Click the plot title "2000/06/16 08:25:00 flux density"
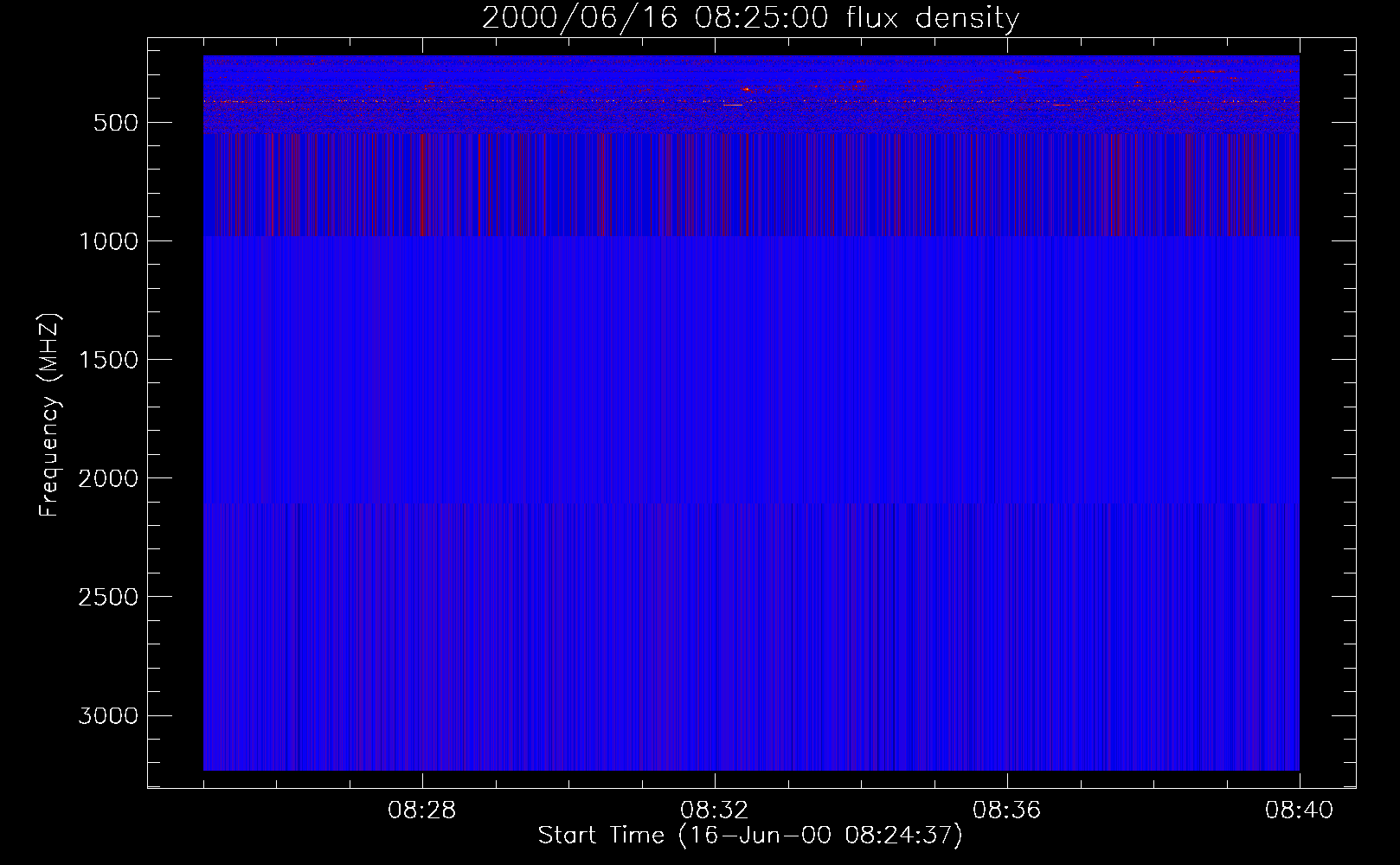Viewport: 1400px width, 865px height. tap(750, 18)
